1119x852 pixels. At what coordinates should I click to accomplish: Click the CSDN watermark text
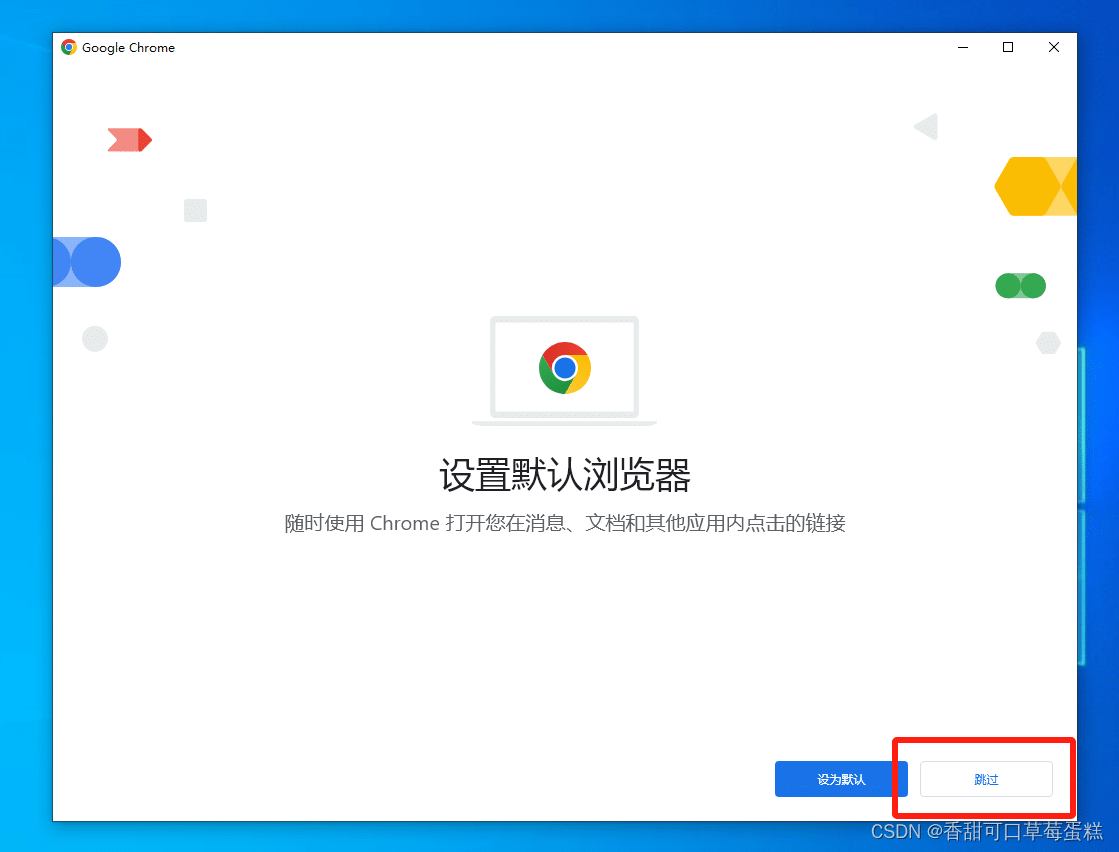click(986, 831)
